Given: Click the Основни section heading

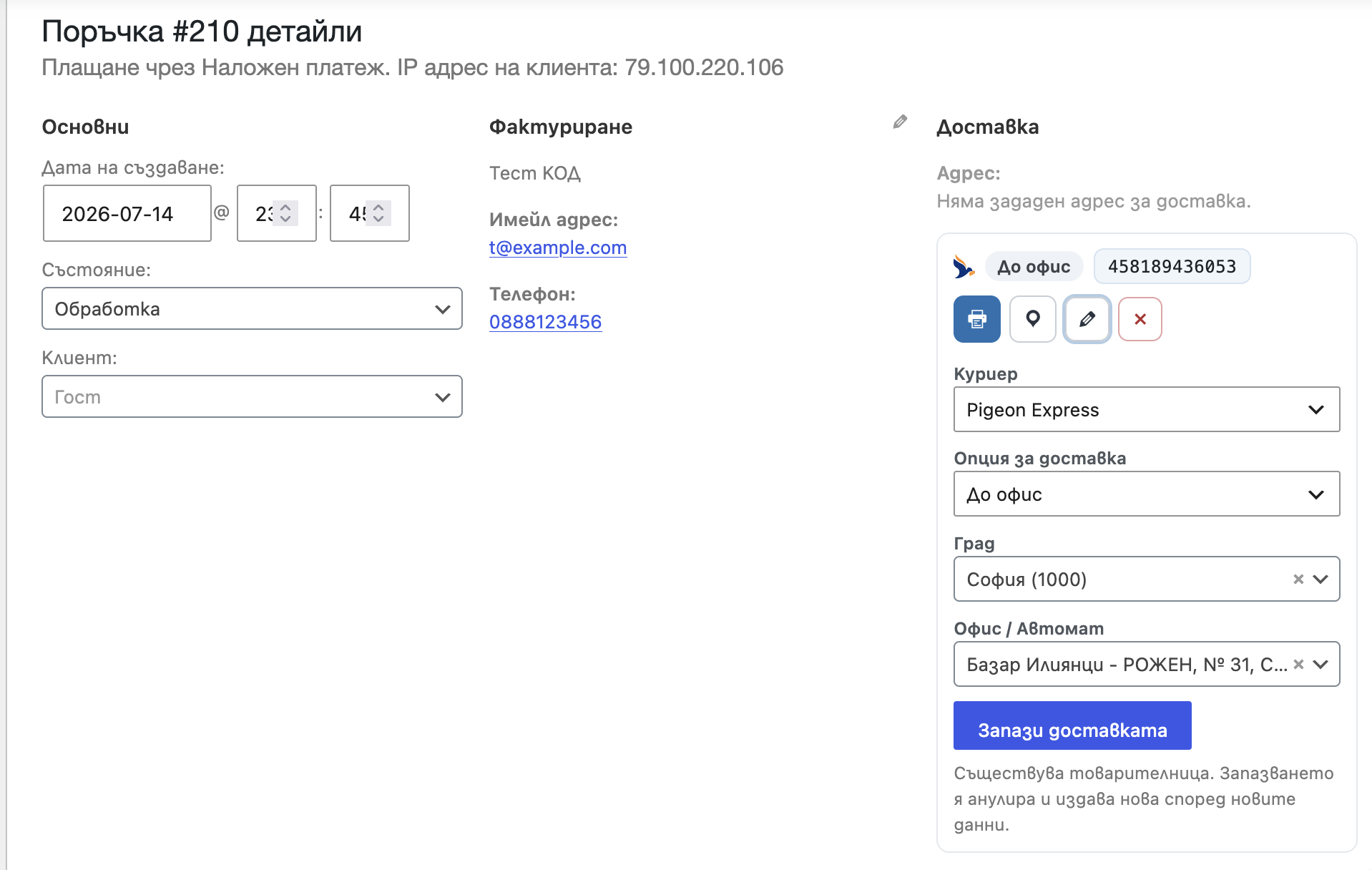Looking at the screenshot, I should pos(85,127).
